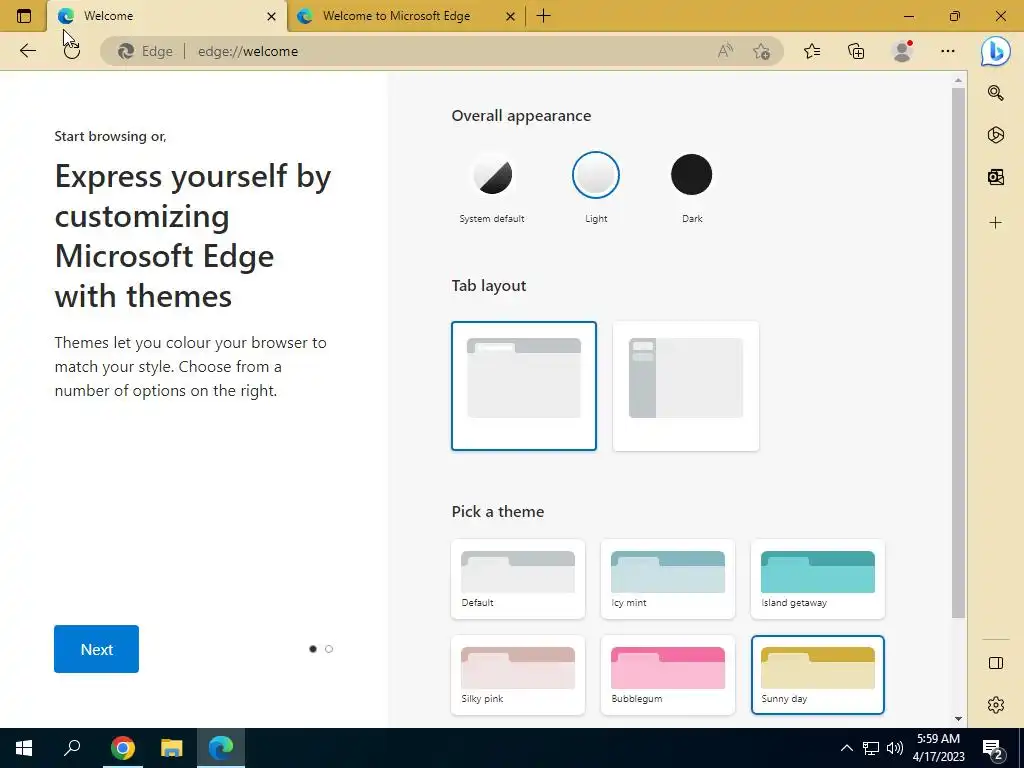
Task: Open taskbar Search magnifier
Action: click(72, 748)
